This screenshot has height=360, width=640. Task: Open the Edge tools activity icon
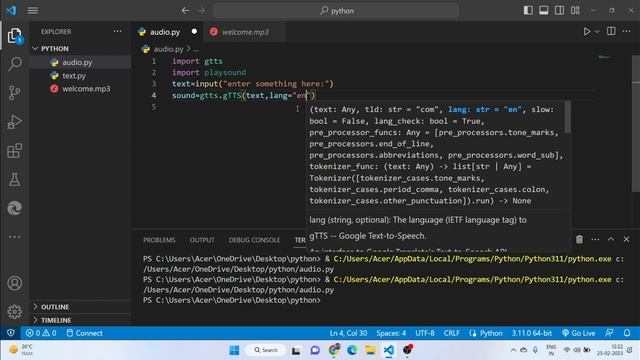pos(15,208)
